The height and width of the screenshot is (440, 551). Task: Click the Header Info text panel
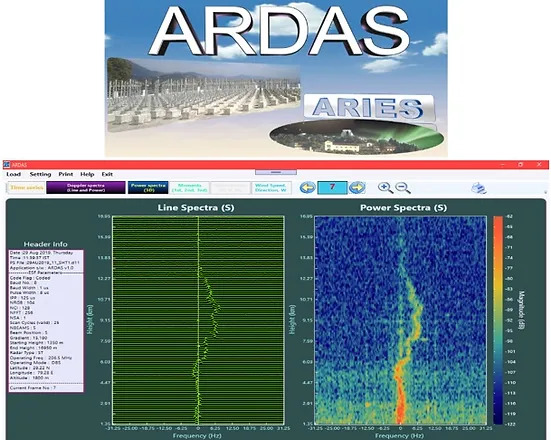46,321
